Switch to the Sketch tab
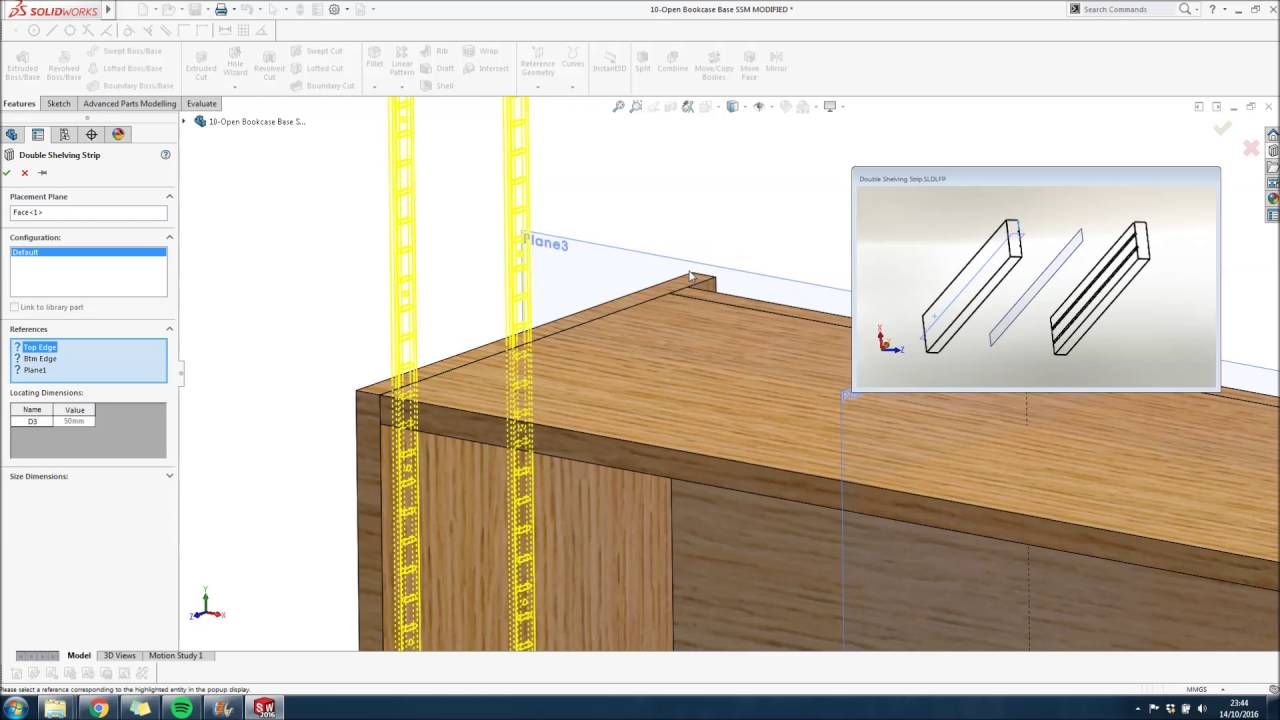The height and width of the screenshot is (720, 1280). click(x=59, y=103)
